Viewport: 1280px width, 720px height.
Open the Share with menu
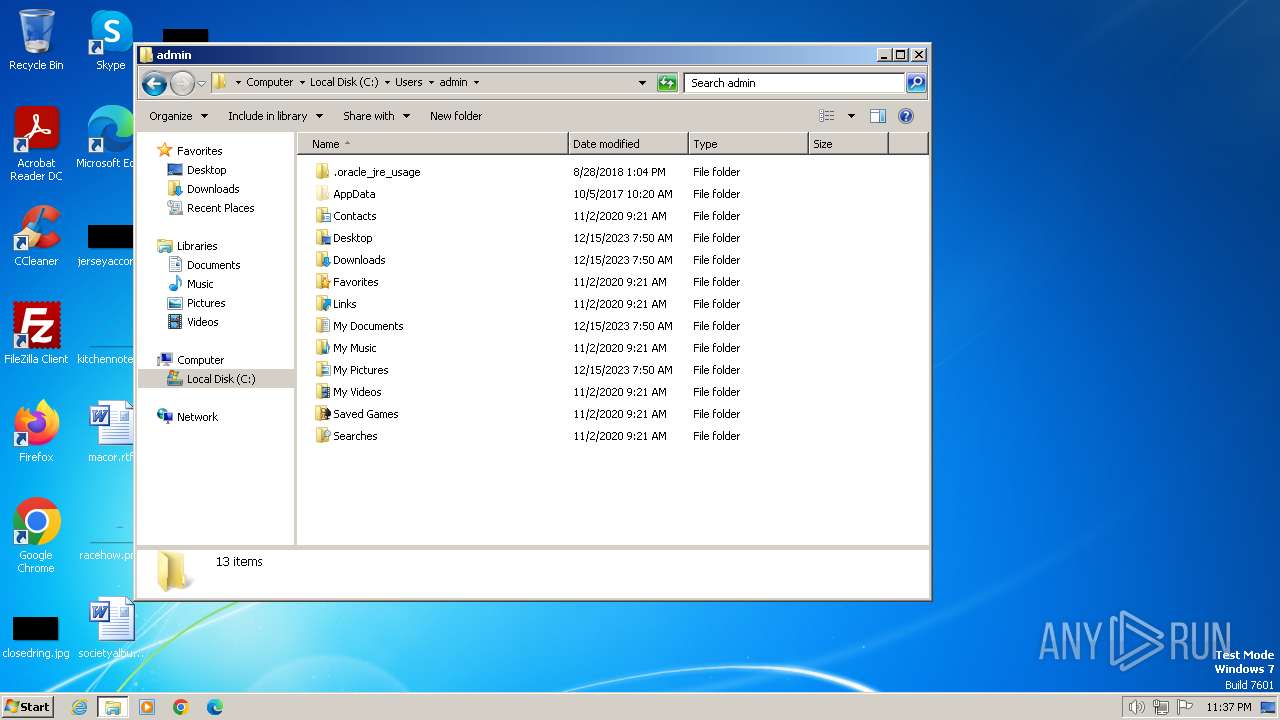coord(376,116)
